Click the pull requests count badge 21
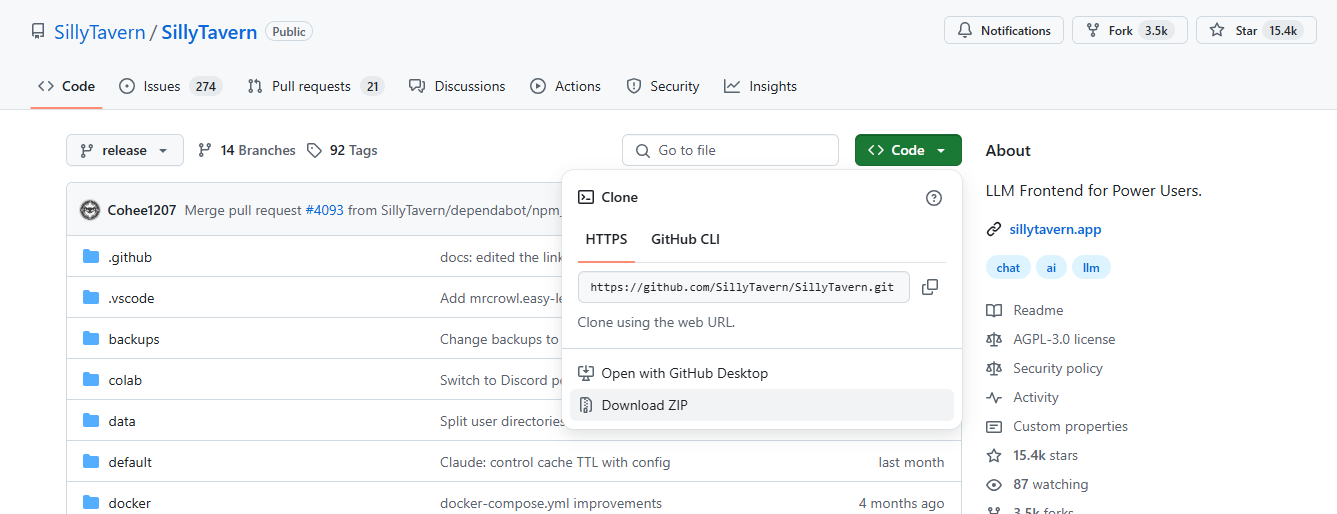Image resolution: width=1337 pixels, height=514 pixels. click(x=373, y=86)
